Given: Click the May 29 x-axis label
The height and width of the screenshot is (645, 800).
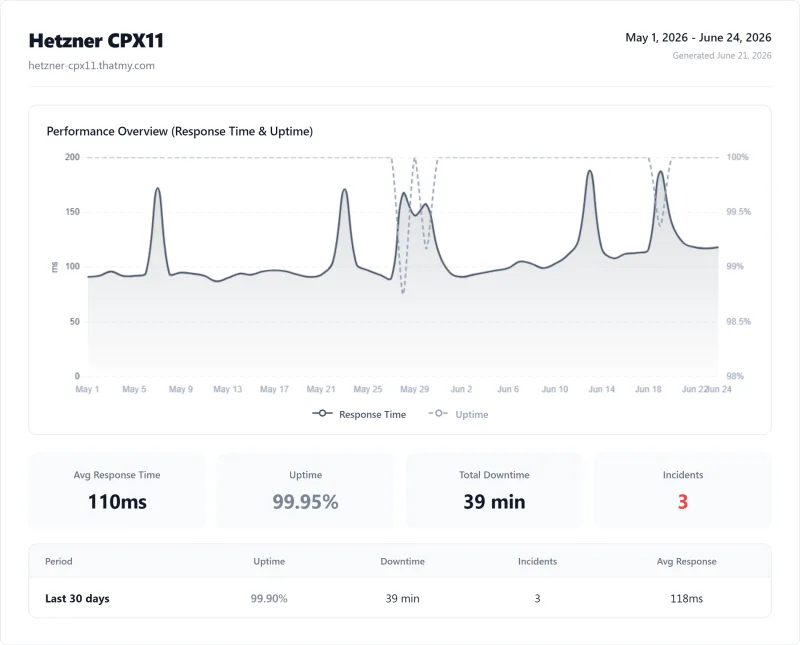Looking at the screenshot, I should point(414,389).
